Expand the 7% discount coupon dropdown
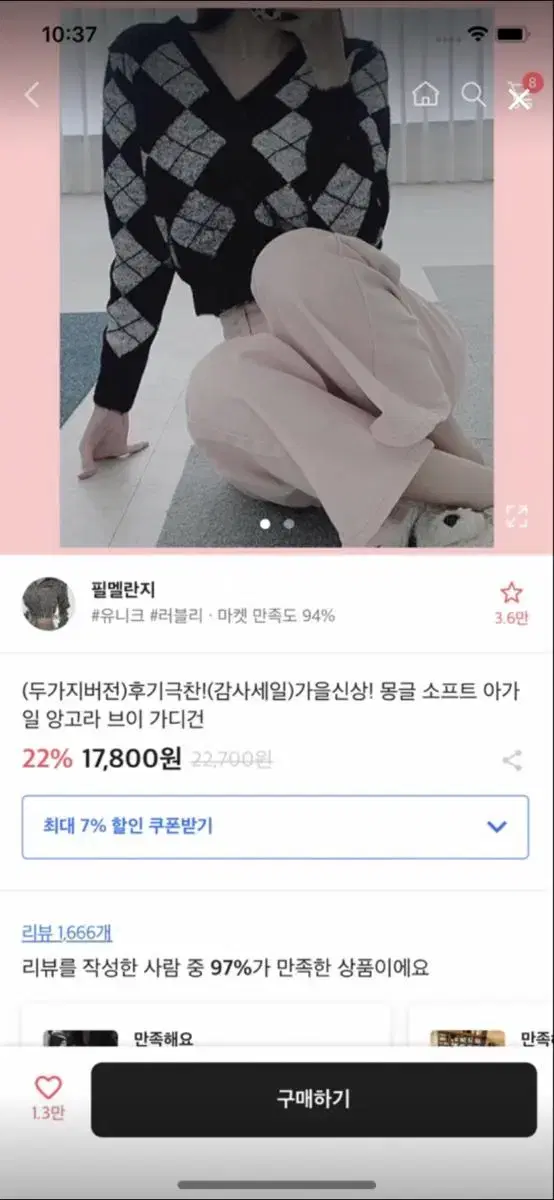The height and width of the screenshot is (1200, 554). point(275,827)
